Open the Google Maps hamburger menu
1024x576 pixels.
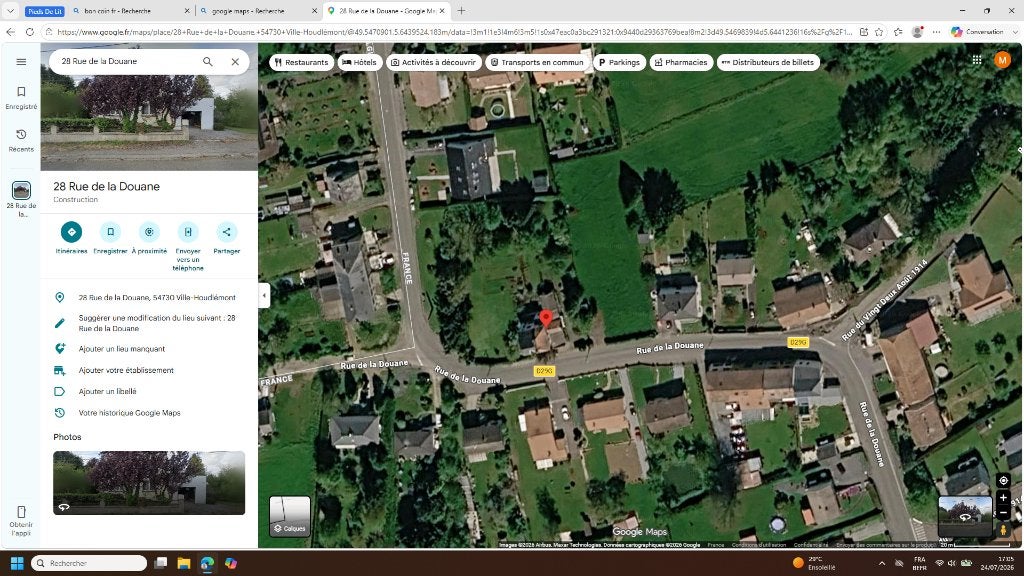point(21,62)
